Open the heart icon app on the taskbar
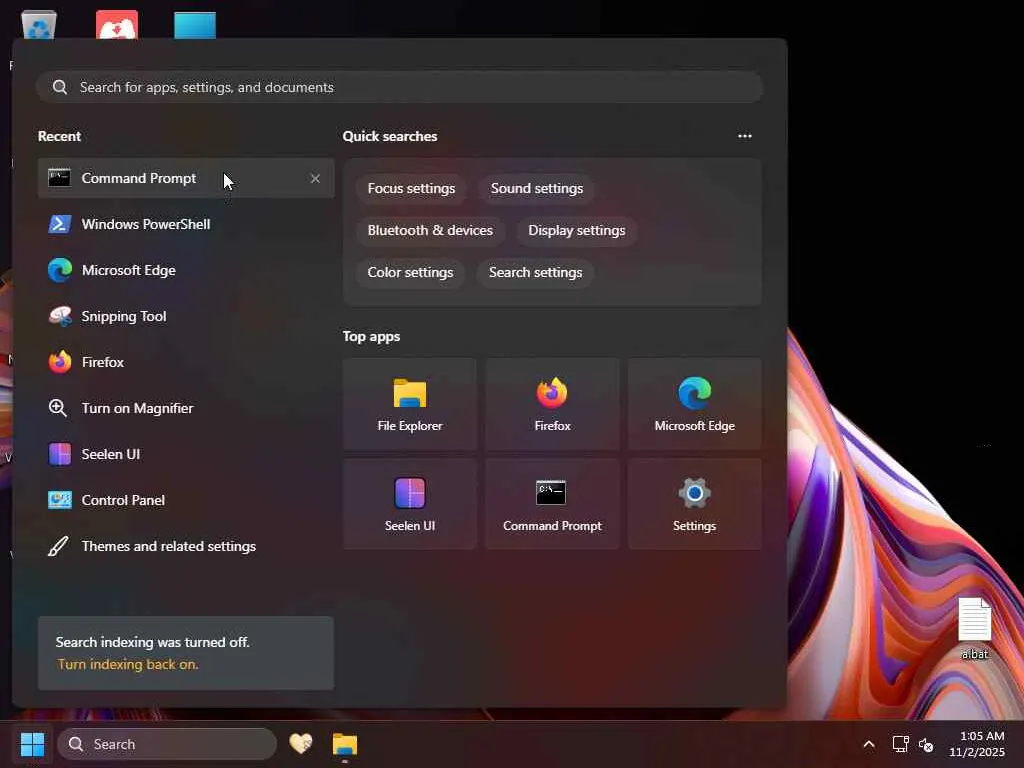The width and height of the screenshot is (1024, 768). (301, 744)
